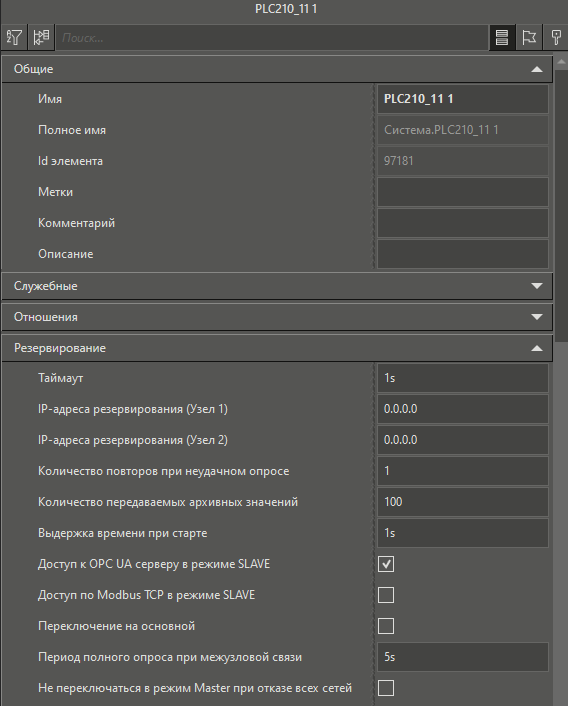Click the PLC210_11 1 panel title
This screenshot has width=568, height=706.
tap(286, 9)
